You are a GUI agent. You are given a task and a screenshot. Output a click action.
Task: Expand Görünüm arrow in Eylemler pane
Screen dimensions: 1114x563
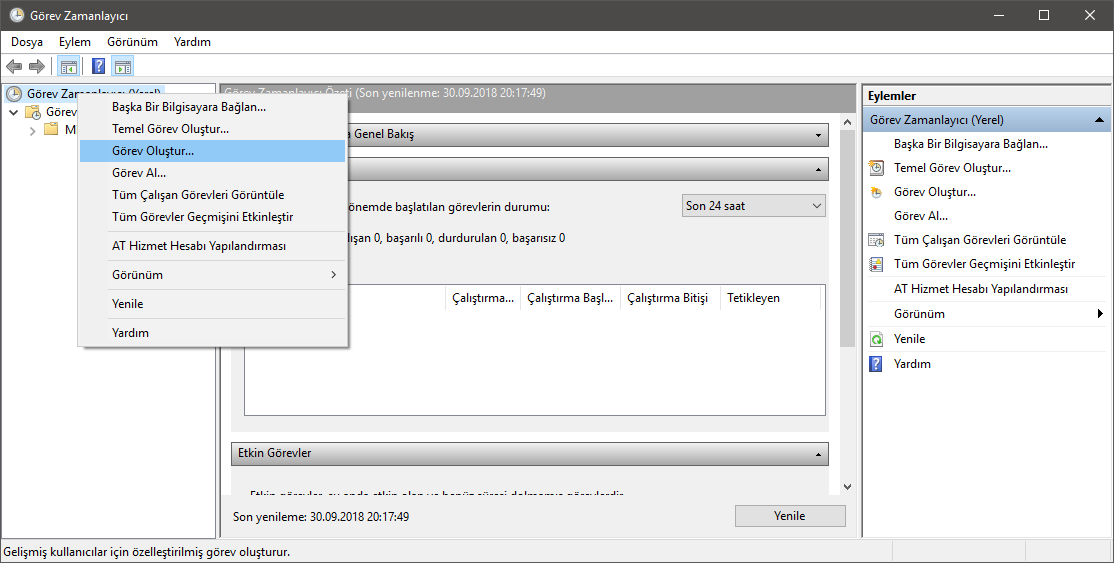point(1100,313)
